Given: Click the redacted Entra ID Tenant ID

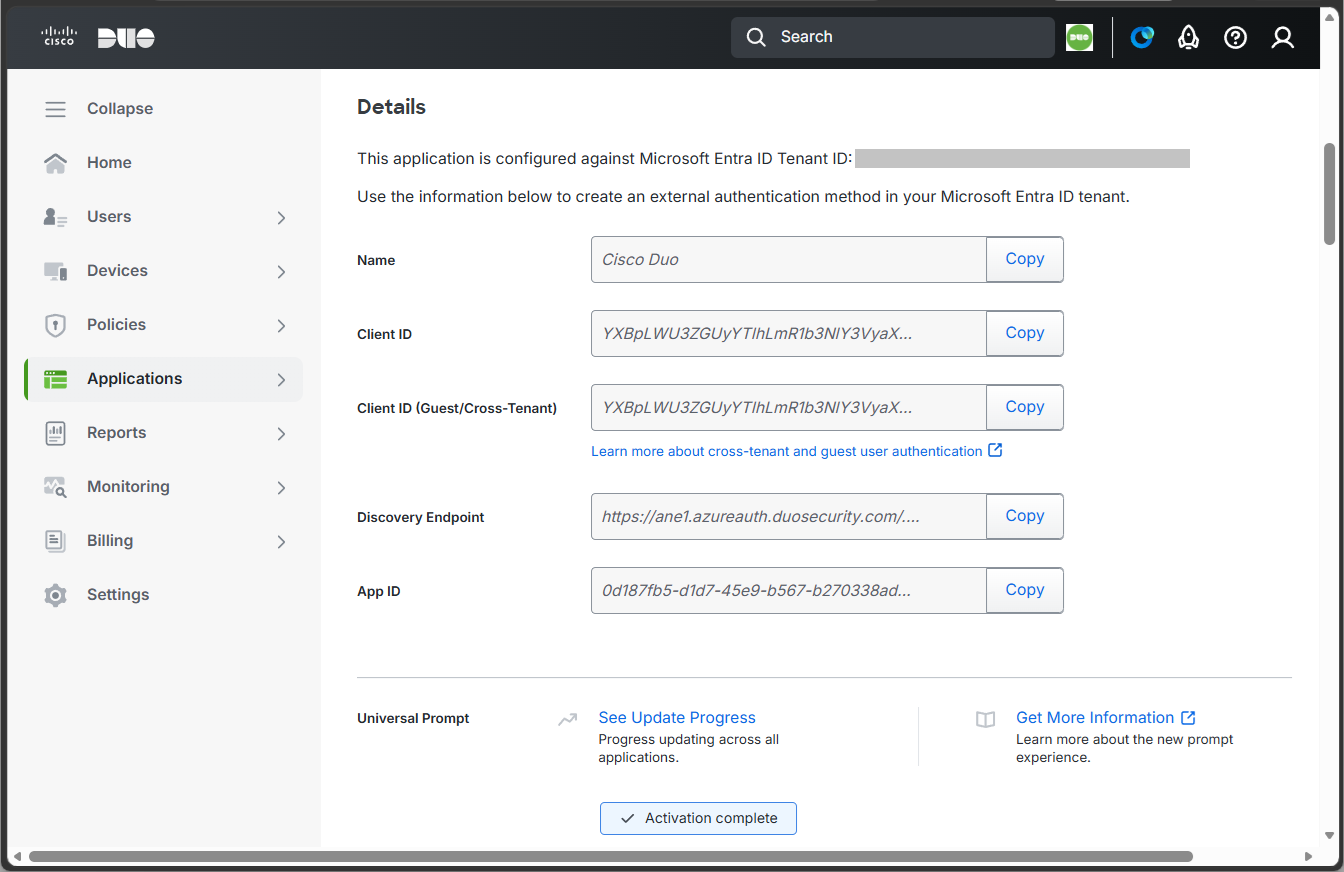Looking at the screenshot, I should coord(1022,158).
